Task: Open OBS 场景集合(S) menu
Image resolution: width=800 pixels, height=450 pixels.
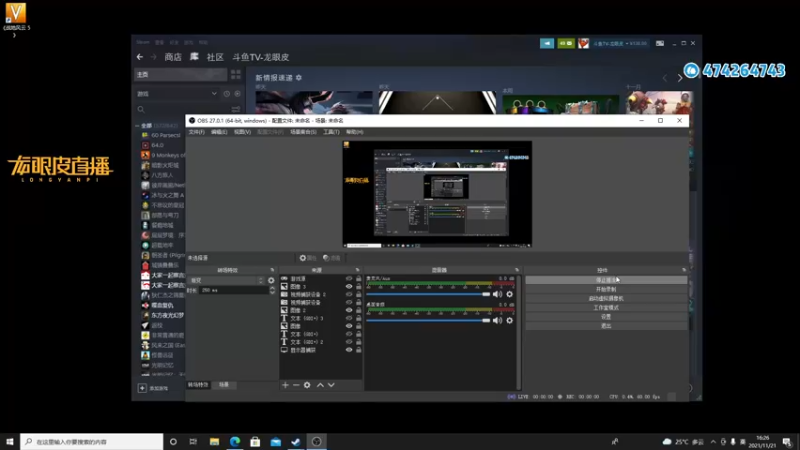Action: 303,132
